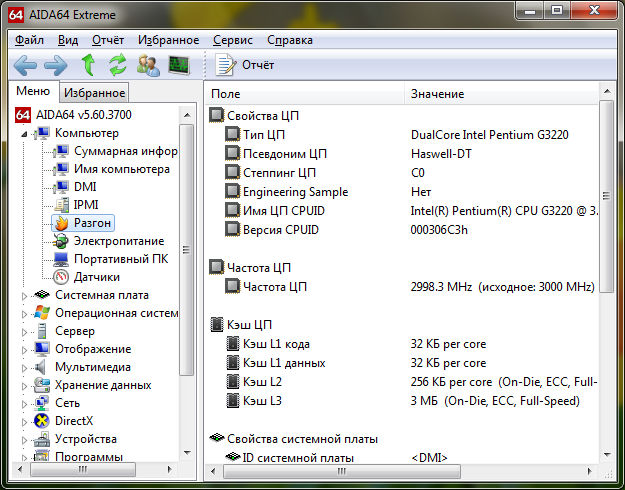Click the AIDA64 v5.60.3700 root icon

click(23, 115)
